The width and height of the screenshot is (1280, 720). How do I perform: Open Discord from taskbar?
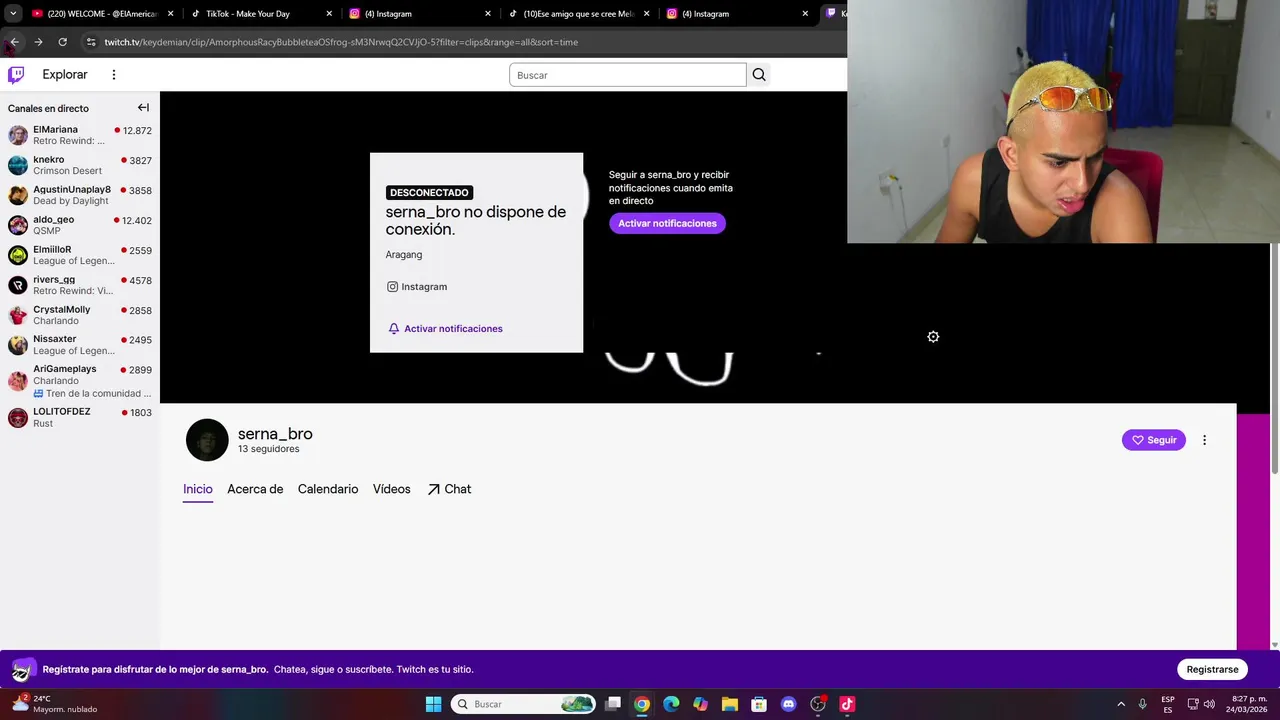(788, 704)
